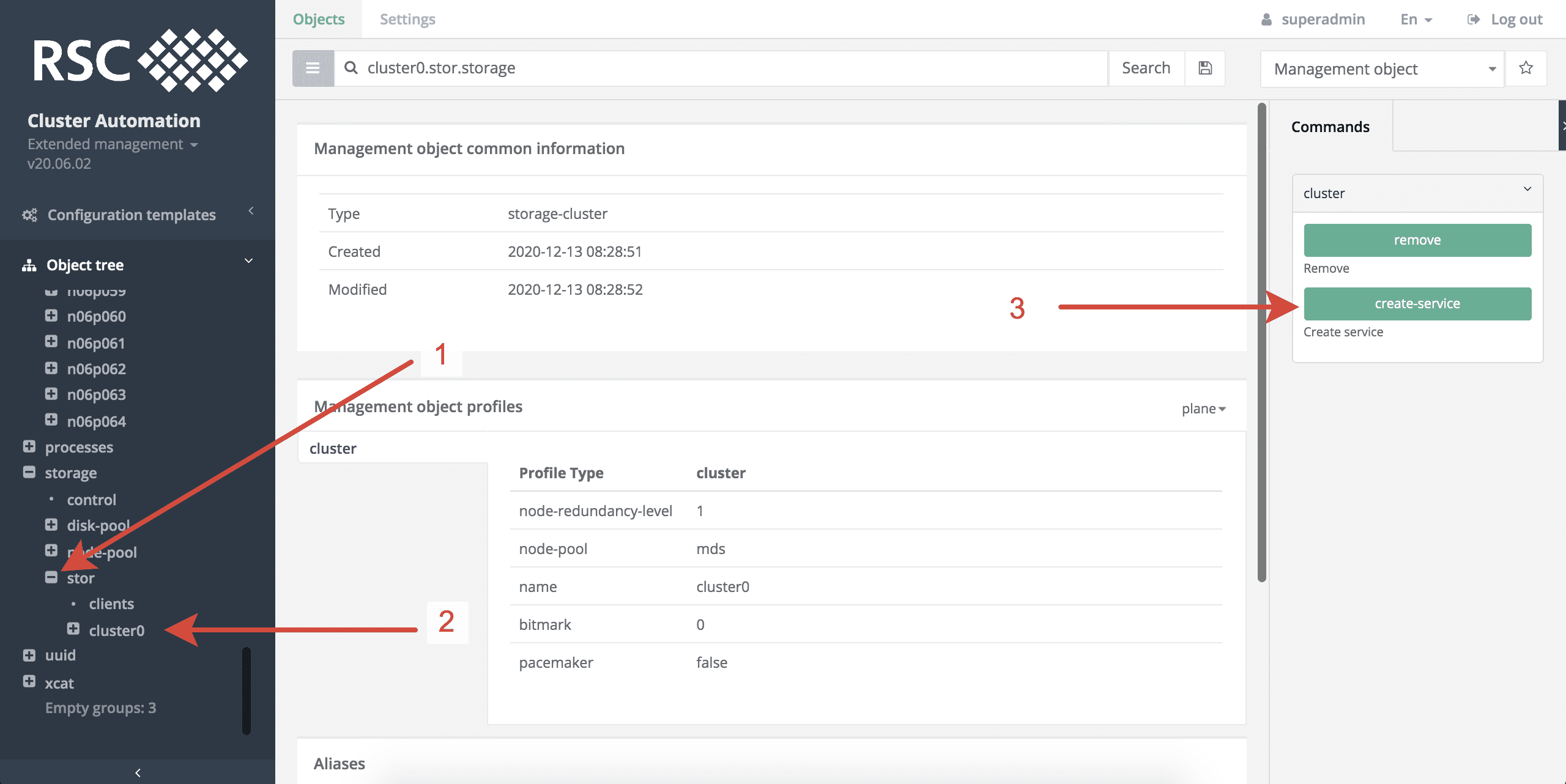The image size is (1566, 784).
Task: Save the current search query
Action: 1204,68
